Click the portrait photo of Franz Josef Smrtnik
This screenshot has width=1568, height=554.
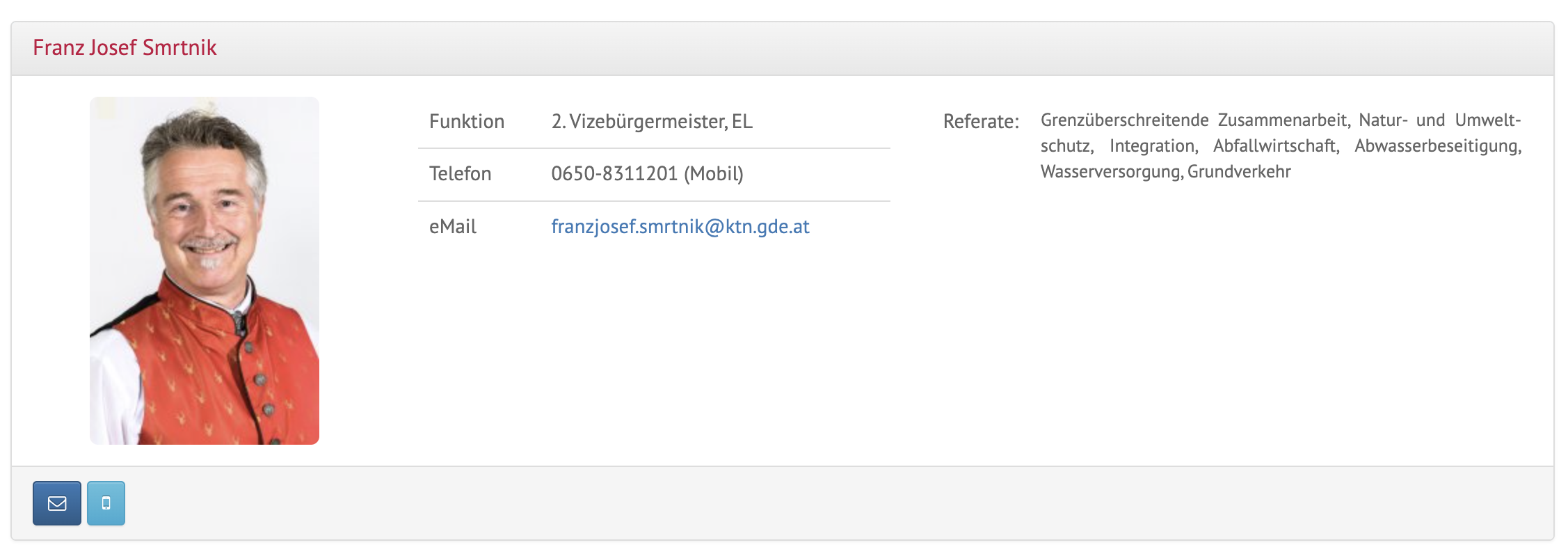click(x=205, y=271)
